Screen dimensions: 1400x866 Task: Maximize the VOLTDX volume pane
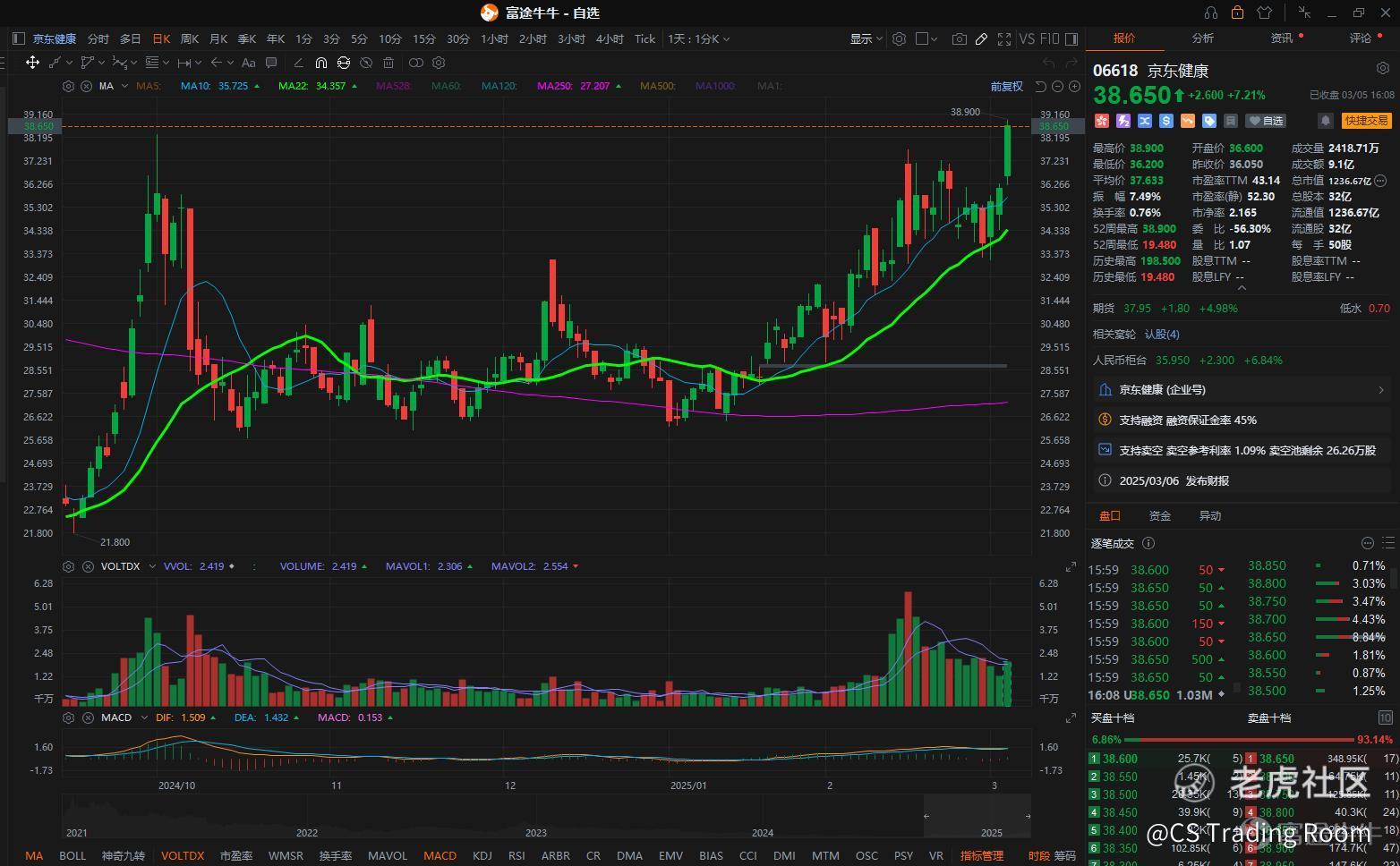click(1071, 567)
